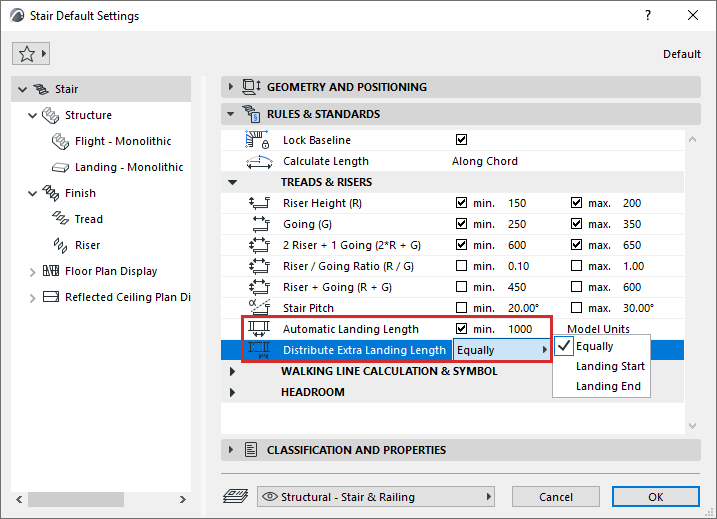Image resolution: width=717 pixels, height=519 pixels.
Task: Choose Landing End from the popup menu
Action: pyautogui.click(x=608, y=386)
